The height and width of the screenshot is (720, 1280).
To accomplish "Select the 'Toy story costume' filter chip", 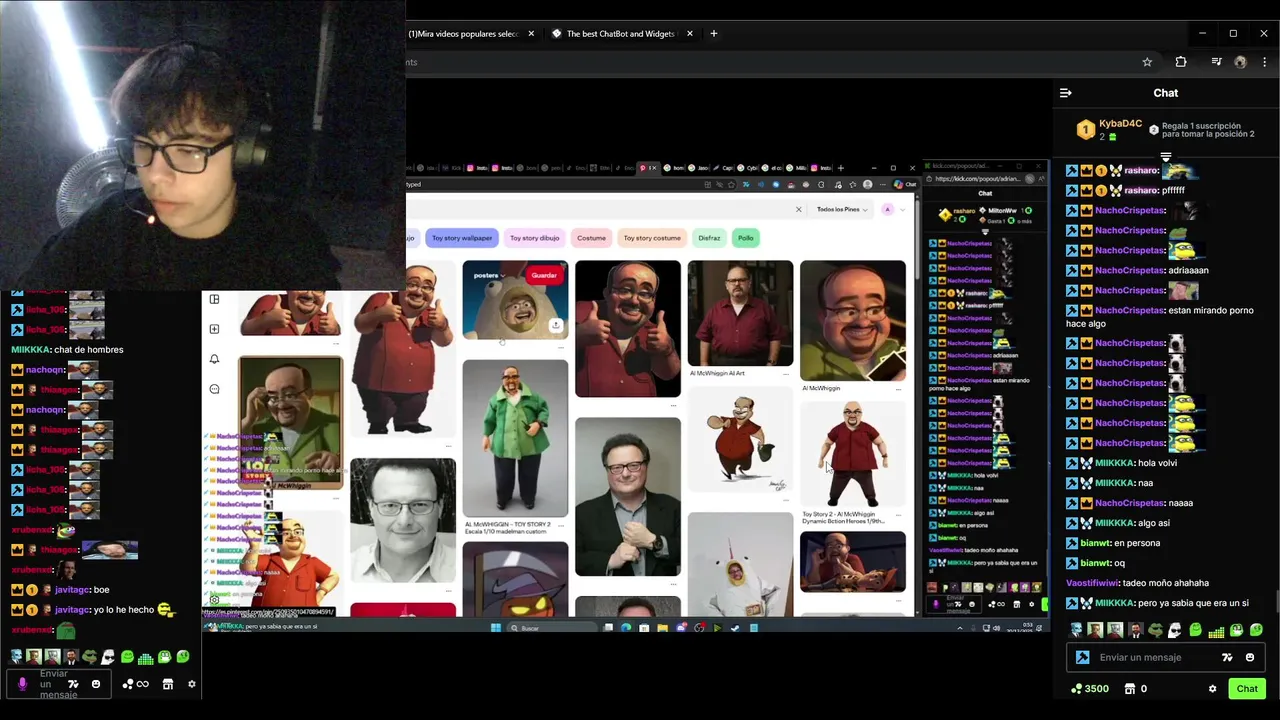I will click(652, 238).
